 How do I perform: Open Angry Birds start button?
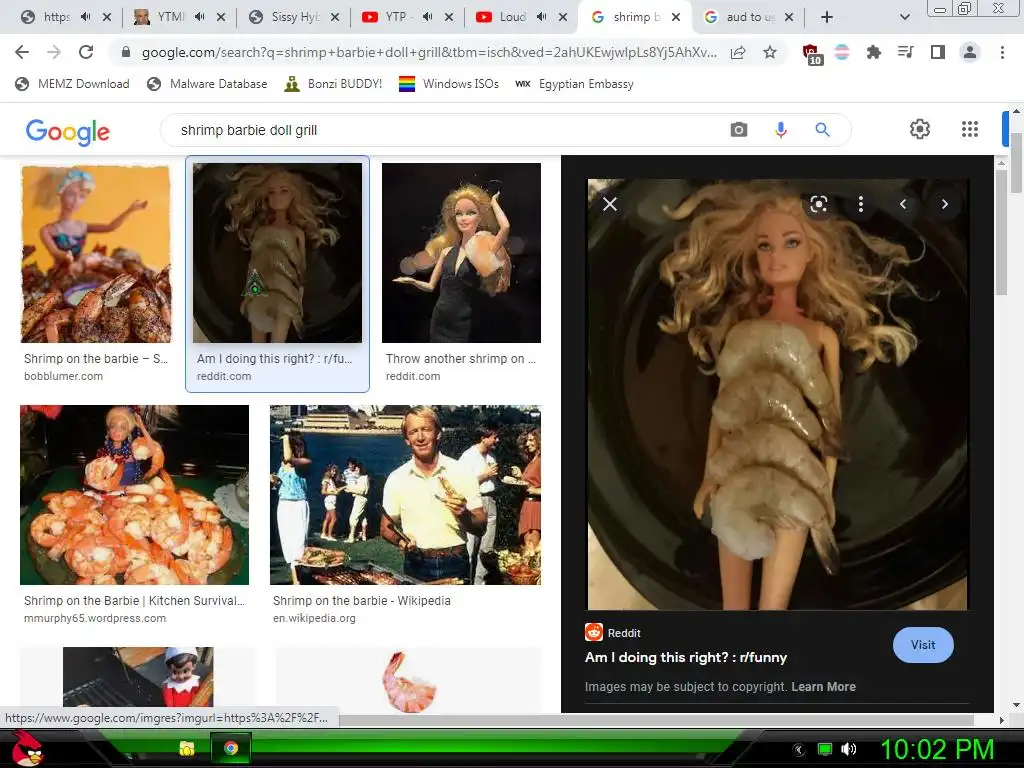tap(28, 748)
